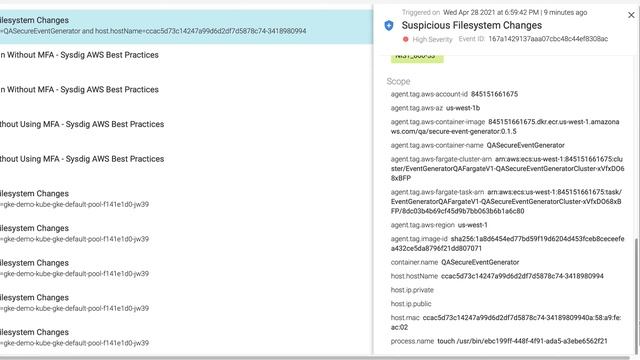The image size is (640, 360).
Task: Click the Suspicious Filesystem Changes title
Action: (471, 25)
